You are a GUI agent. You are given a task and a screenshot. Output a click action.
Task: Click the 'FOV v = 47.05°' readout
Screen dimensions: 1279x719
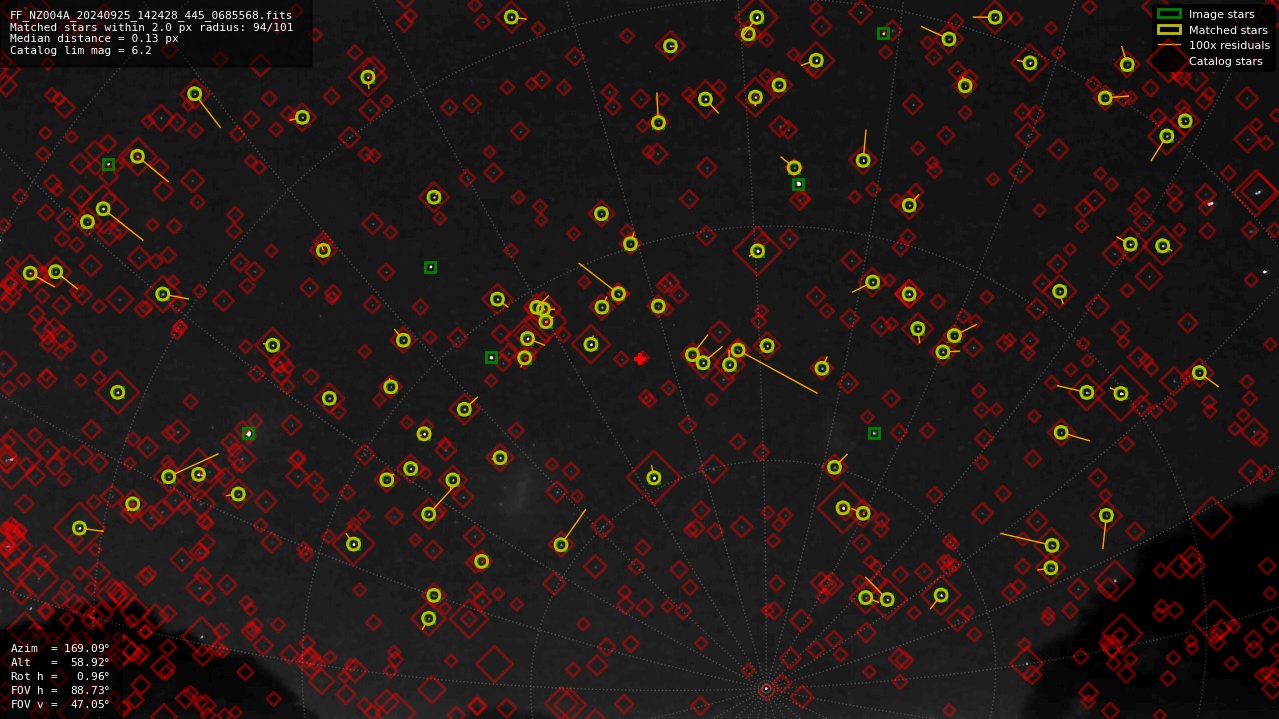click(x=60, y=704)
